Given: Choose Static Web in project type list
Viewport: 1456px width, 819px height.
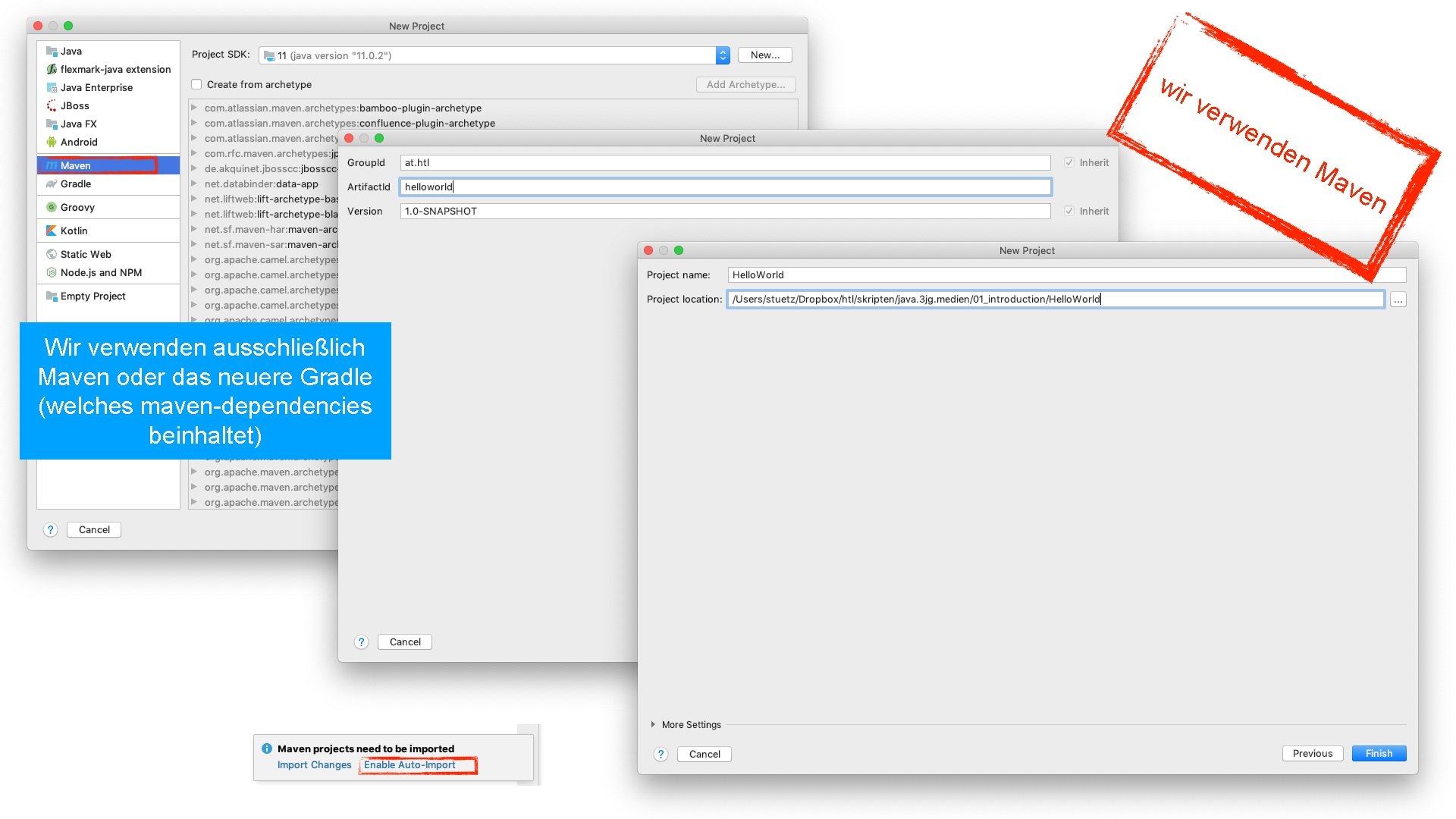Looking at the screenshot, I should (x=108, y=254).
